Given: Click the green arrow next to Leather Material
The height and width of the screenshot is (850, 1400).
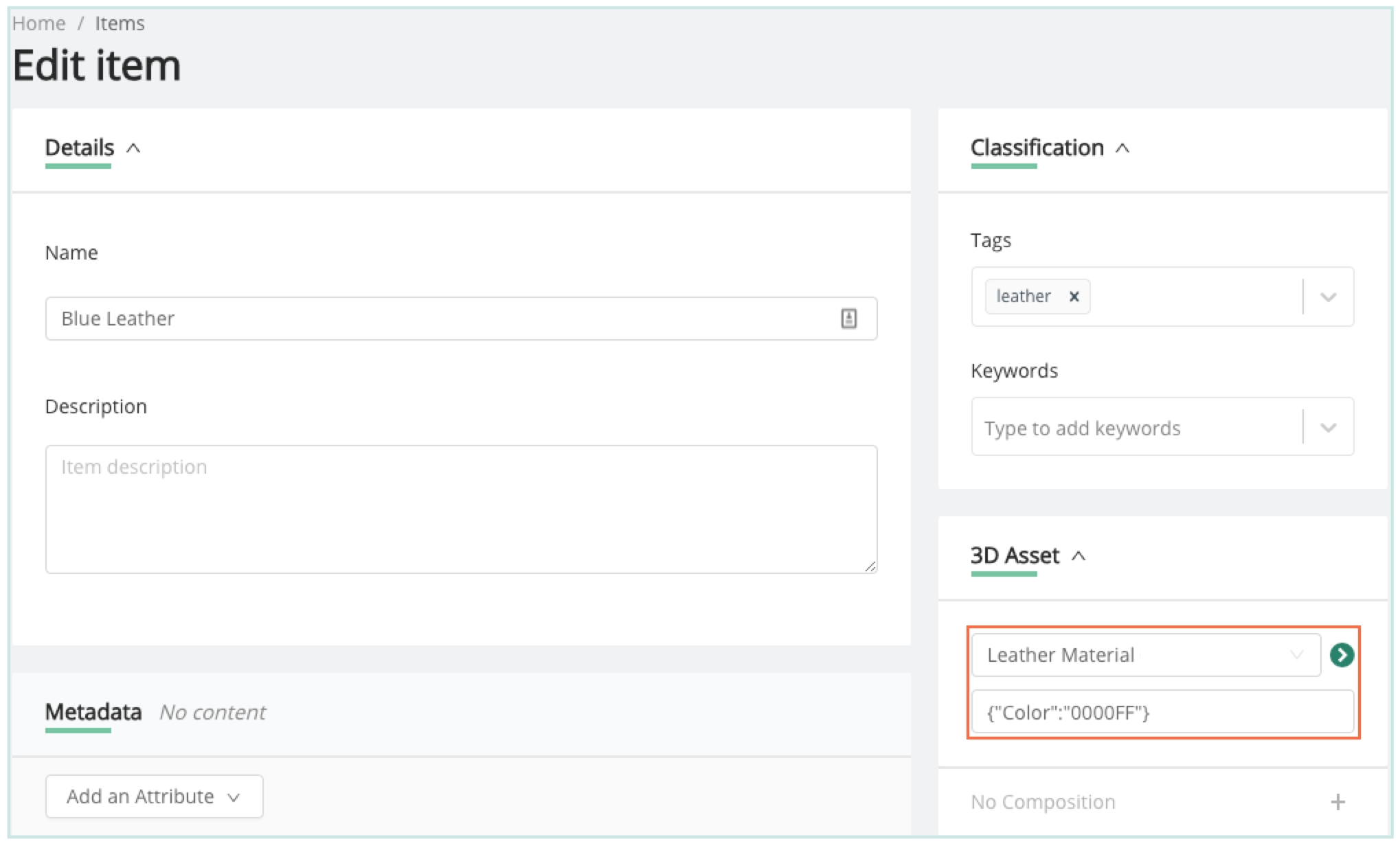Looking at the screenshot, I should click(x=1341, y=655).
